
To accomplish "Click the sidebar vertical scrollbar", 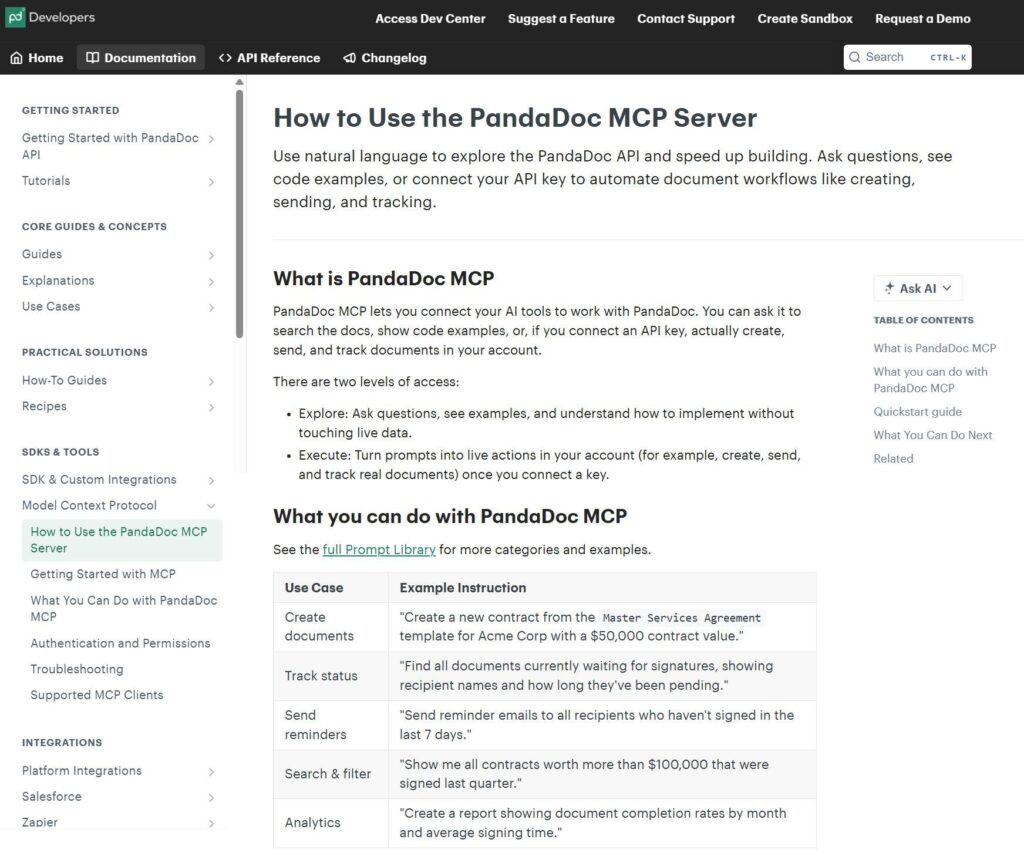I will click(x=239, y=215).
